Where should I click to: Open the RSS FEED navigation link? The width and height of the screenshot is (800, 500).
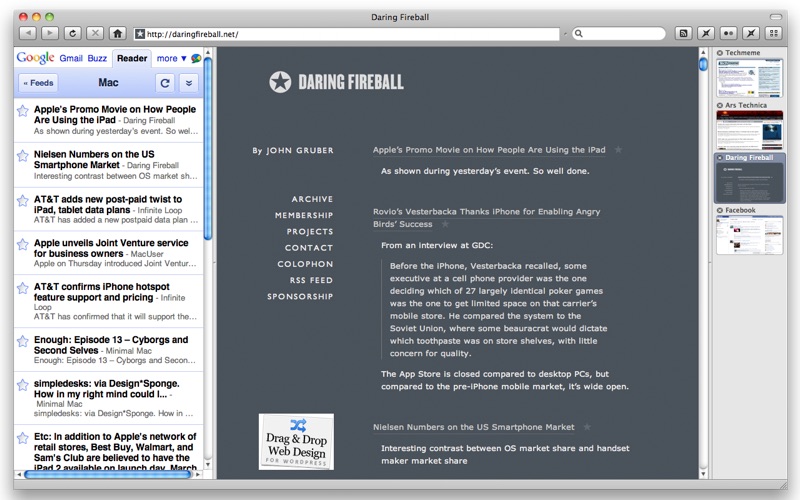[311, 280]
